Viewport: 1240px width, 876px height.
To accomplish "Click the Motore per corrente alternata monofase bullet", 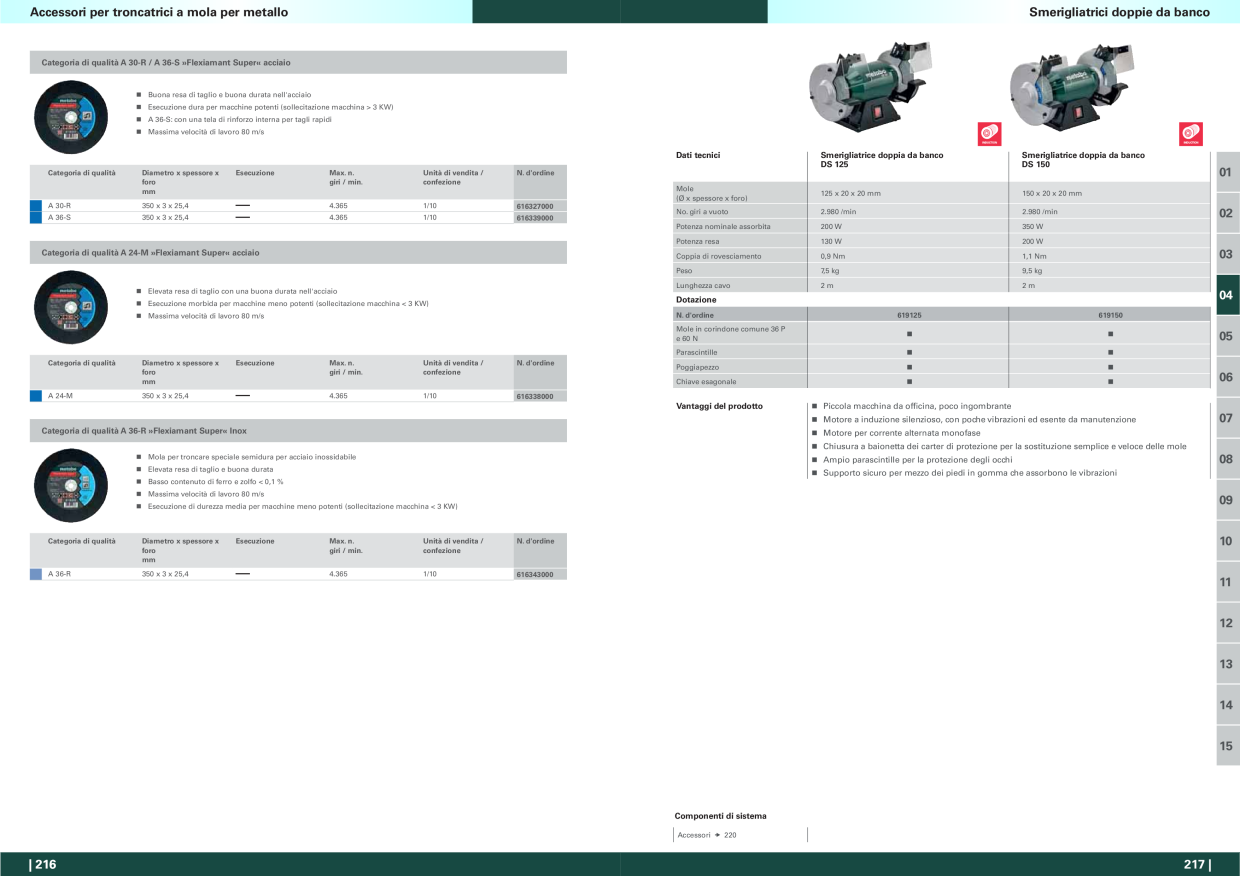I will pos(902,433).
